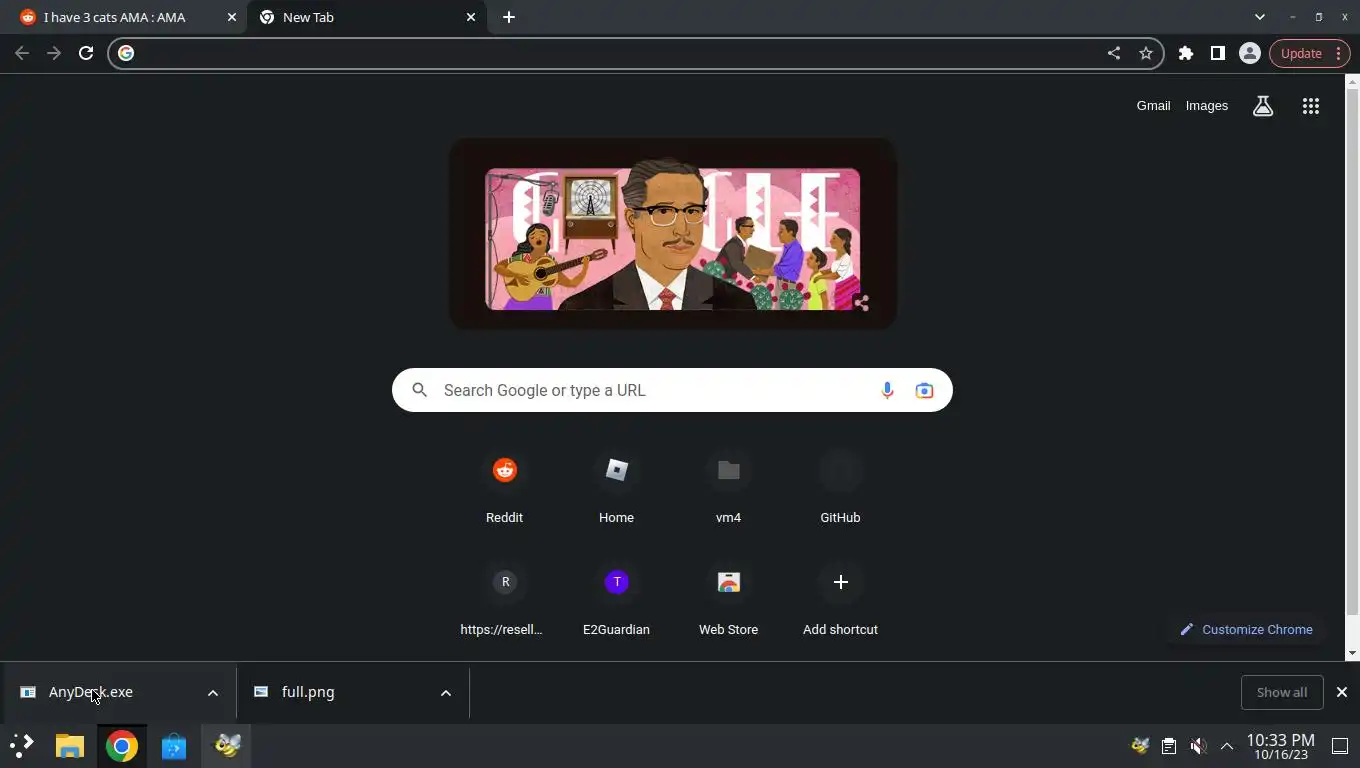Click Show all downloads button
The height and width of the screenshot is (768, 1360).
(1282, 692)
